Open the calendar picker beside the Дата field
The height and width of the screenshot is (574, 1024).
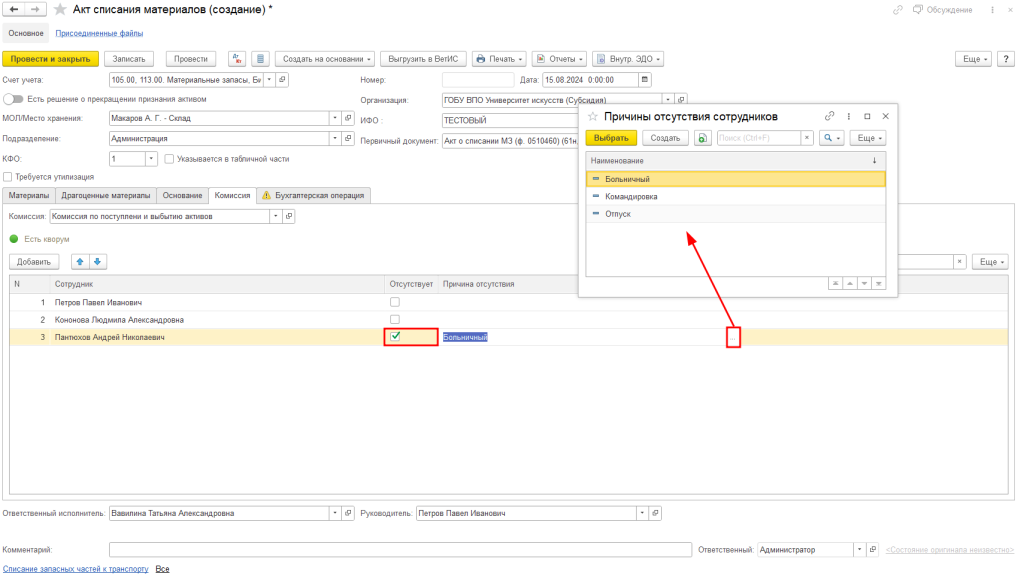click(x=644, y=80)
